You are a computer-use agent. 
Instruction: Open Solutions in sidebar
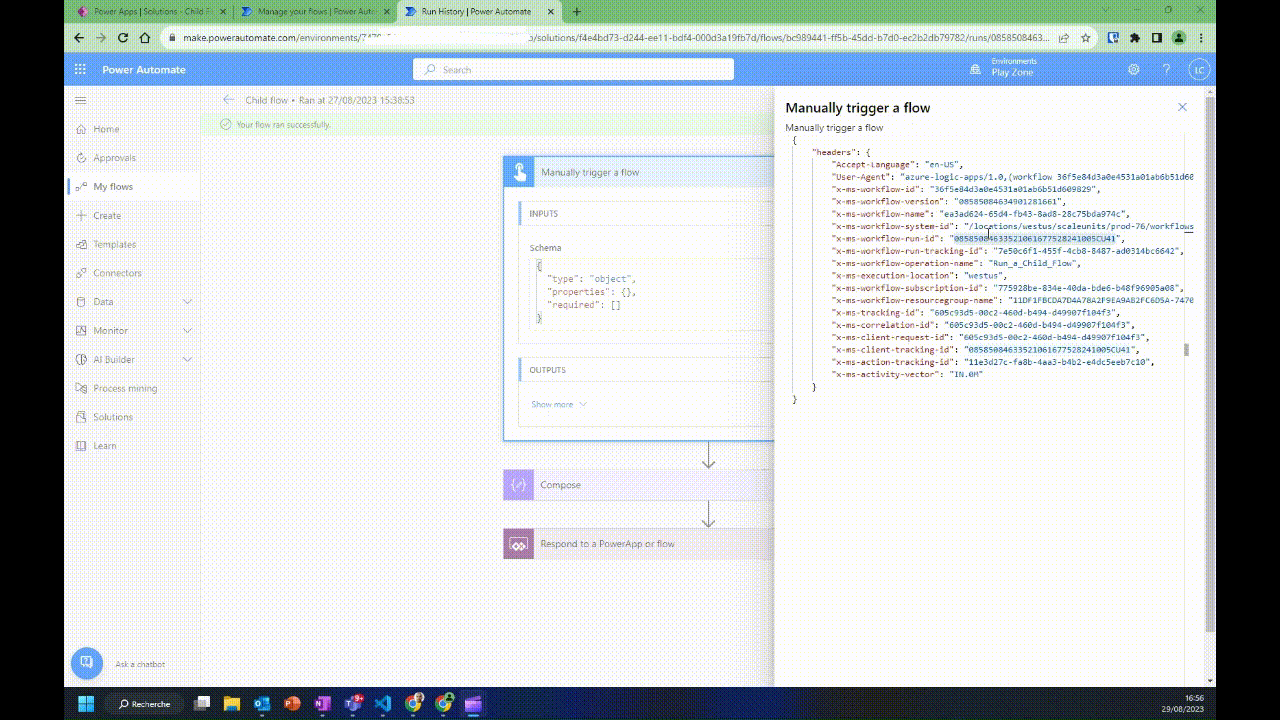coord(112,417)
